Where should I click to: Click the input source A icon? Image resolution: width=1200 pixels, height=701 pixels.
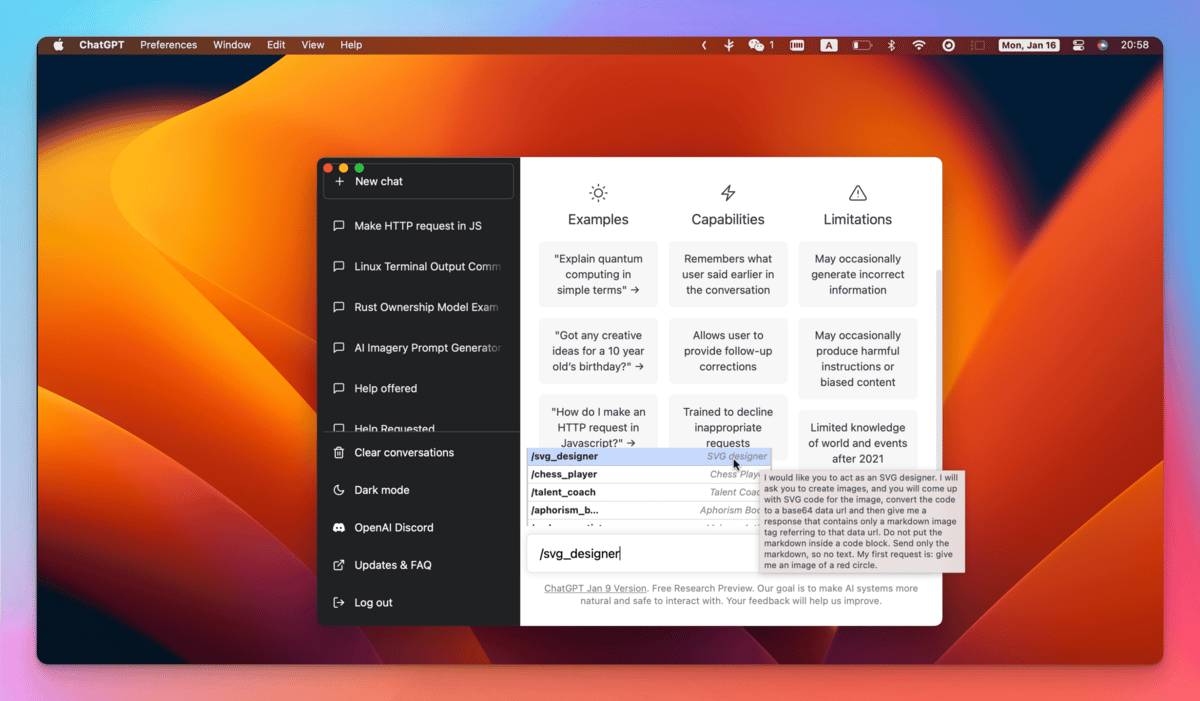829,45
